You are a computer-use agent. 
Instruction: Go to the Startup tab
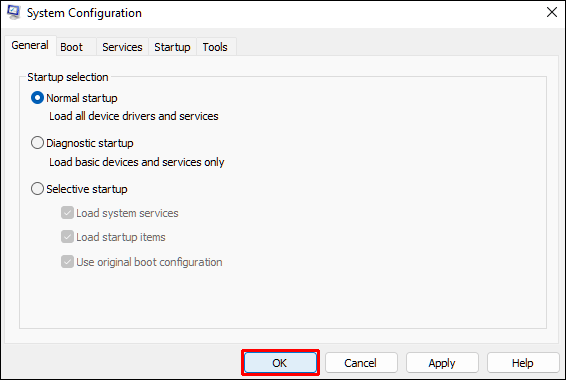172,47
